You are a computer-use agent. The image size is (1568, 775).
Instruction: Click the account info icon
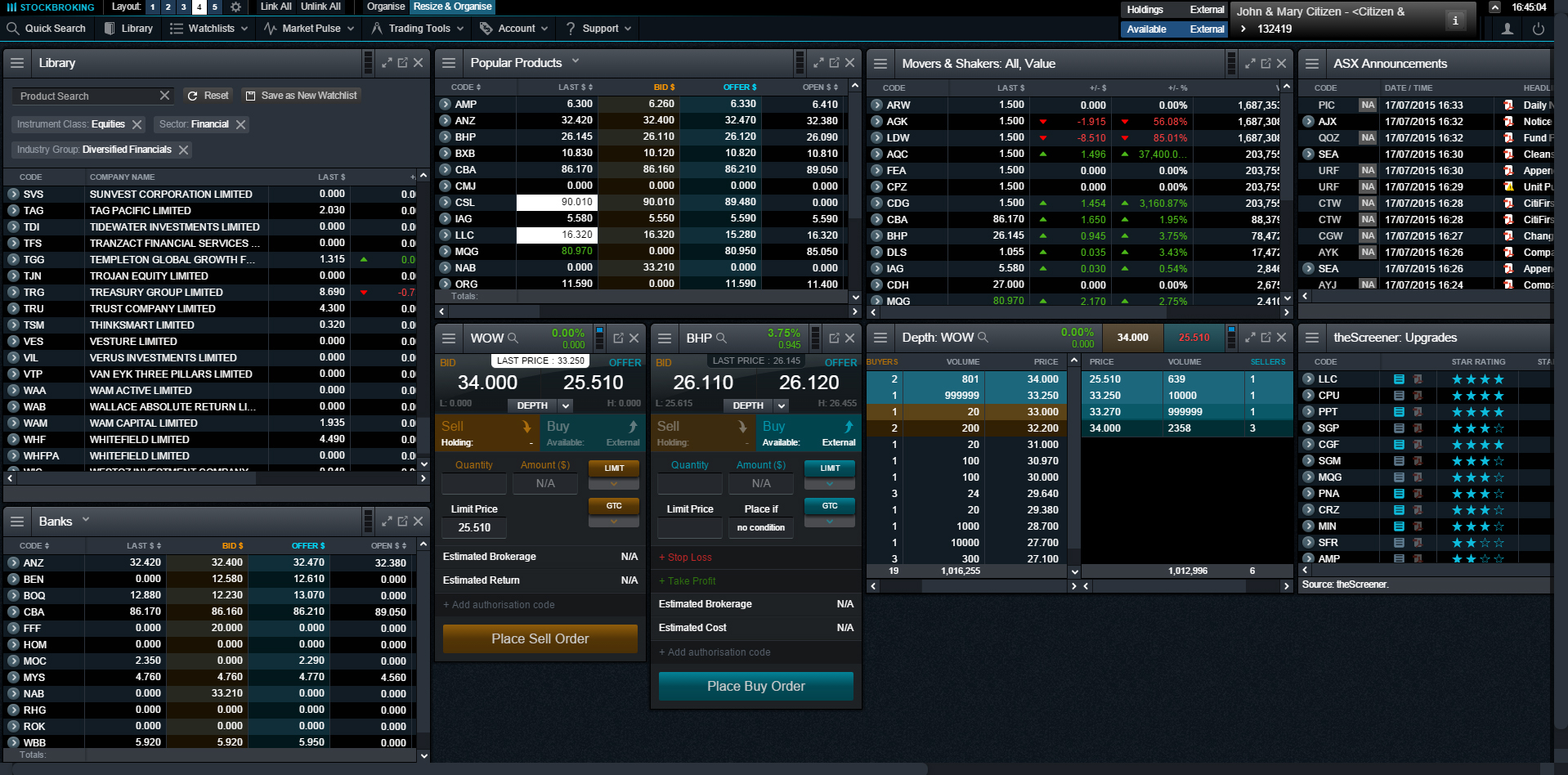coord(1454,20)
